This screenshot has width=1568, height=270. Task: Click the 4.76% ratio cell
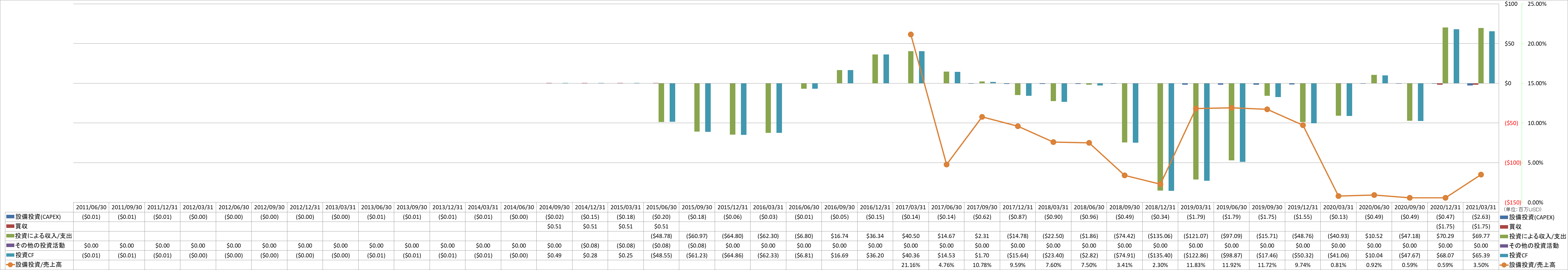pos(946,265)
